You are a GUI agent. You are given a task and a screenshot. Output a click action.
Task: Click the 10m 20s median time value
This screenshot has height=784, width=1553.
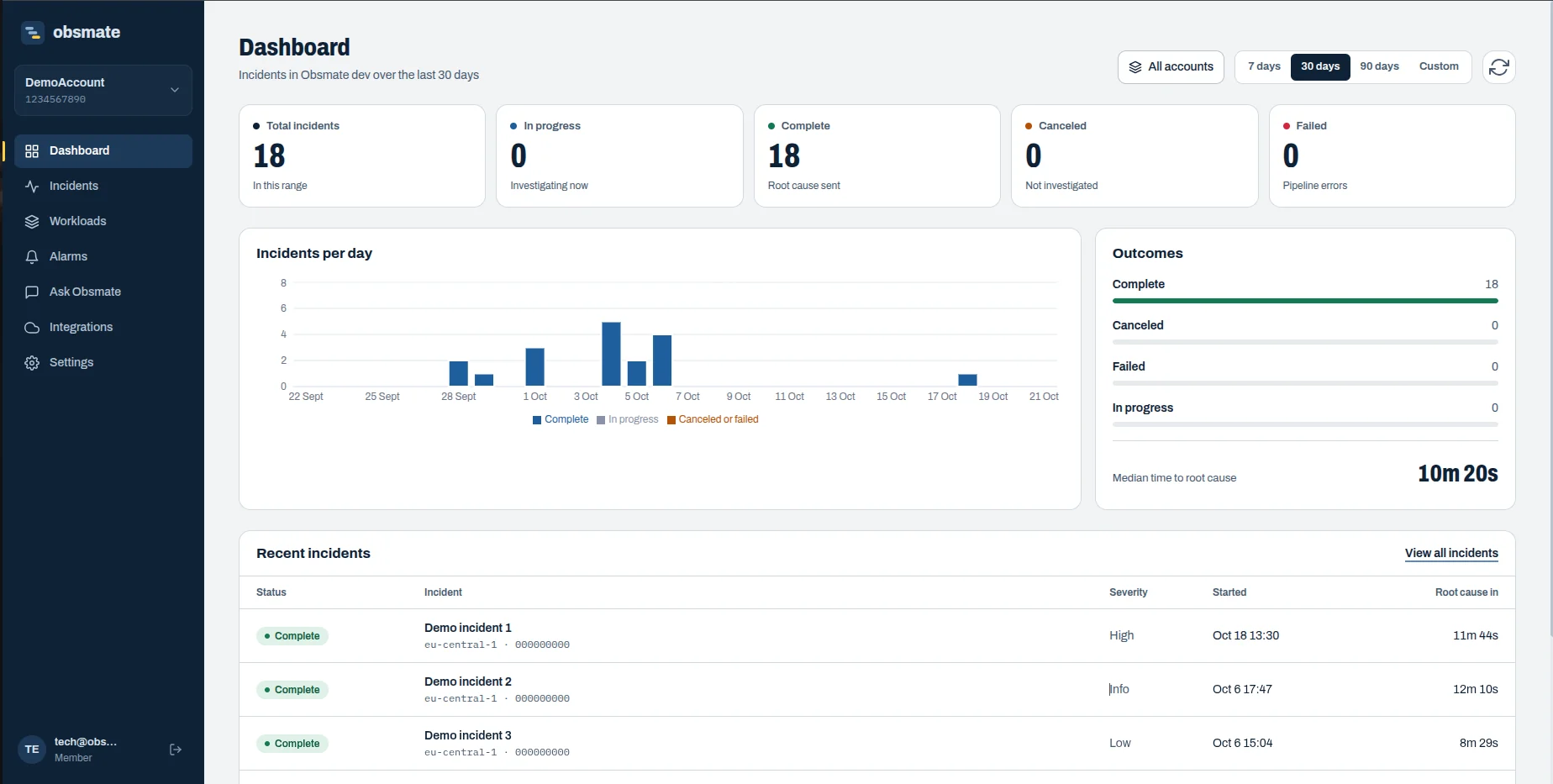(x=1457, y=474)
